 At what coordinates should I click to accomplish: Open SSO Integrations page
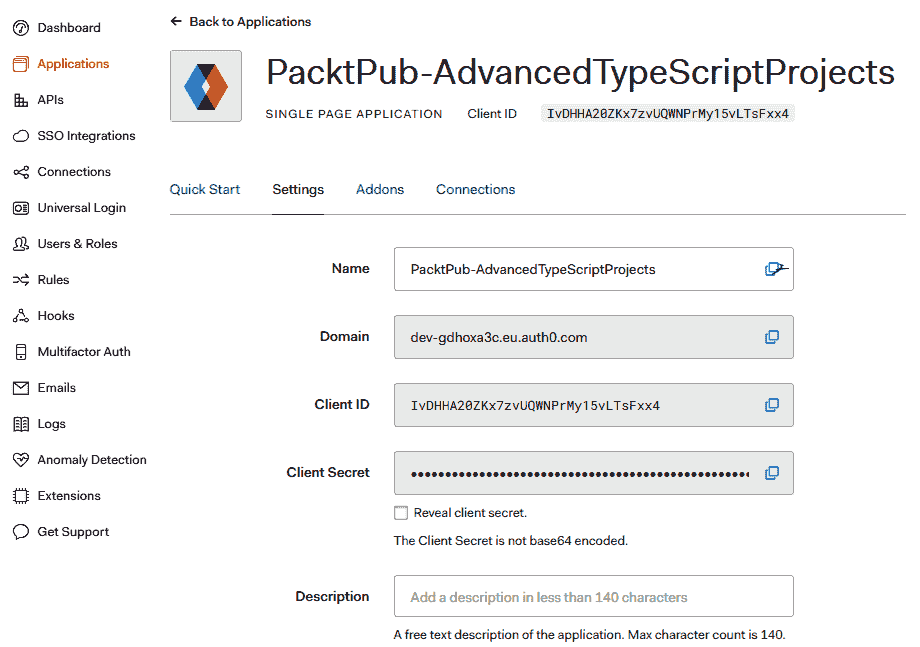click(86, 136)
